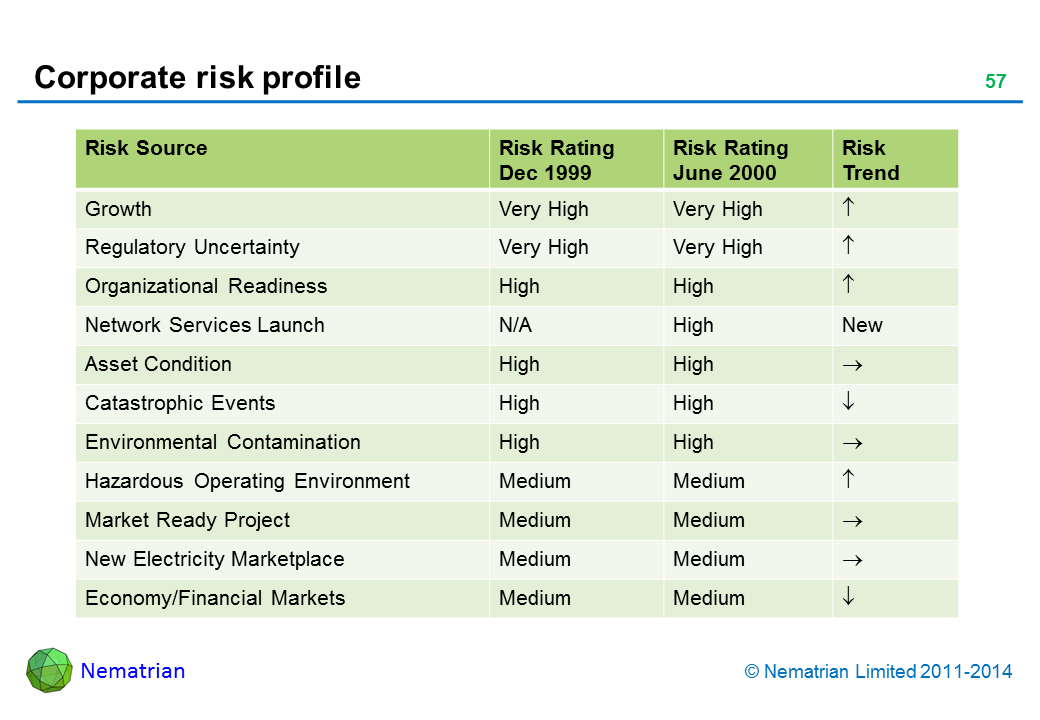This screenshot has width=1040, height=720.
Task: Click the Nematrian Limited copyright notice
Action: coord(878,672)
